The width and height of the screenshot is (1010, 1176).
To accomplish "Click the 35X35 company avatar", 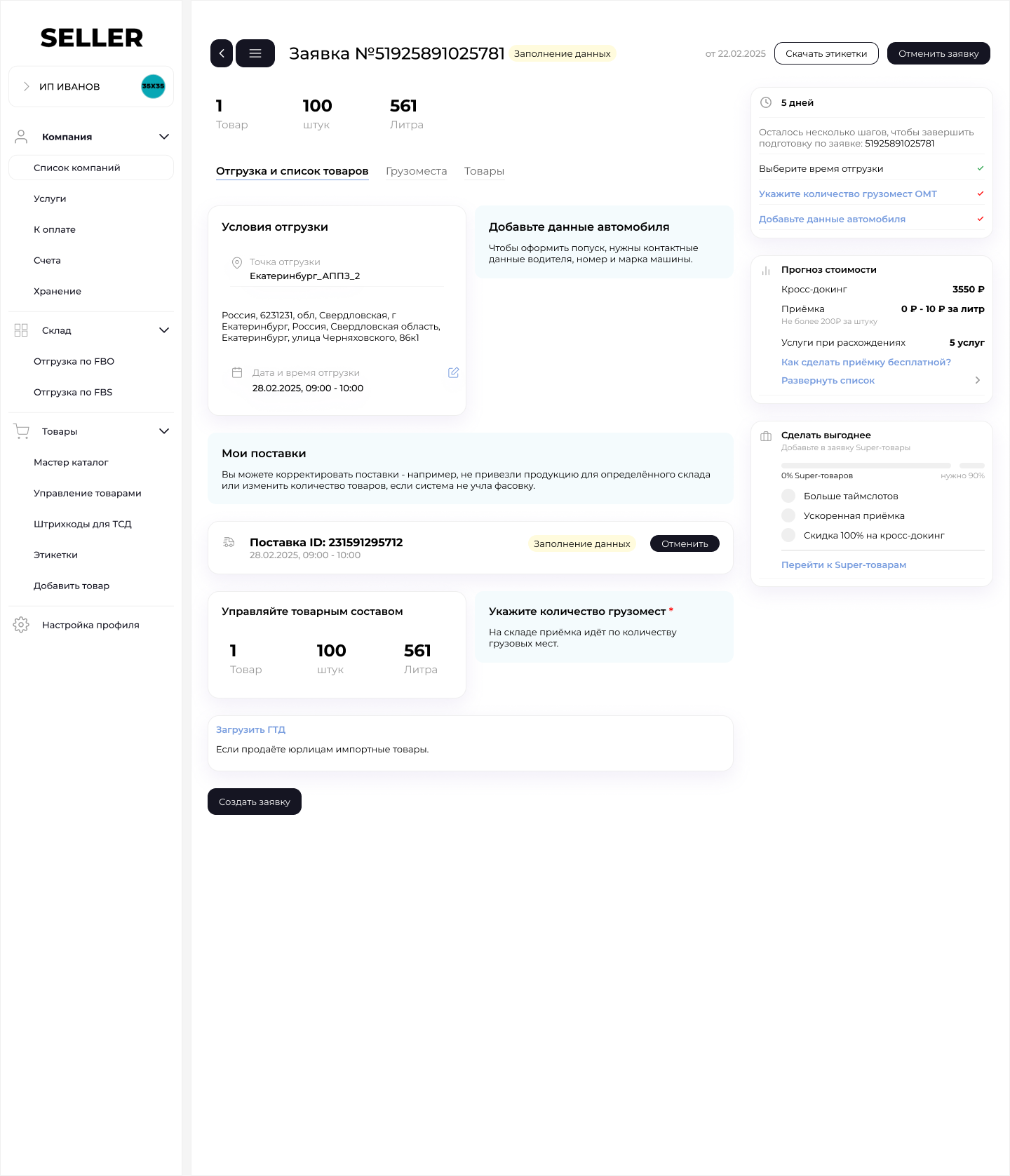I will [153, 86].
